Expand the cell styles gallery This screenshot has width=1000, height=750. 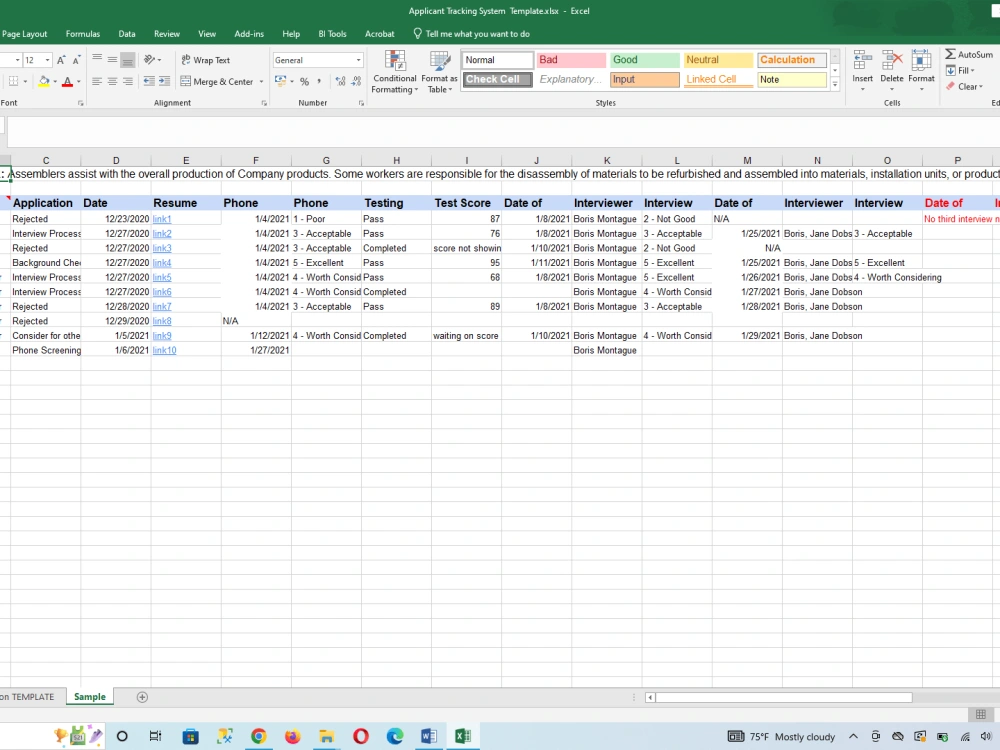[x=835, y=84]
